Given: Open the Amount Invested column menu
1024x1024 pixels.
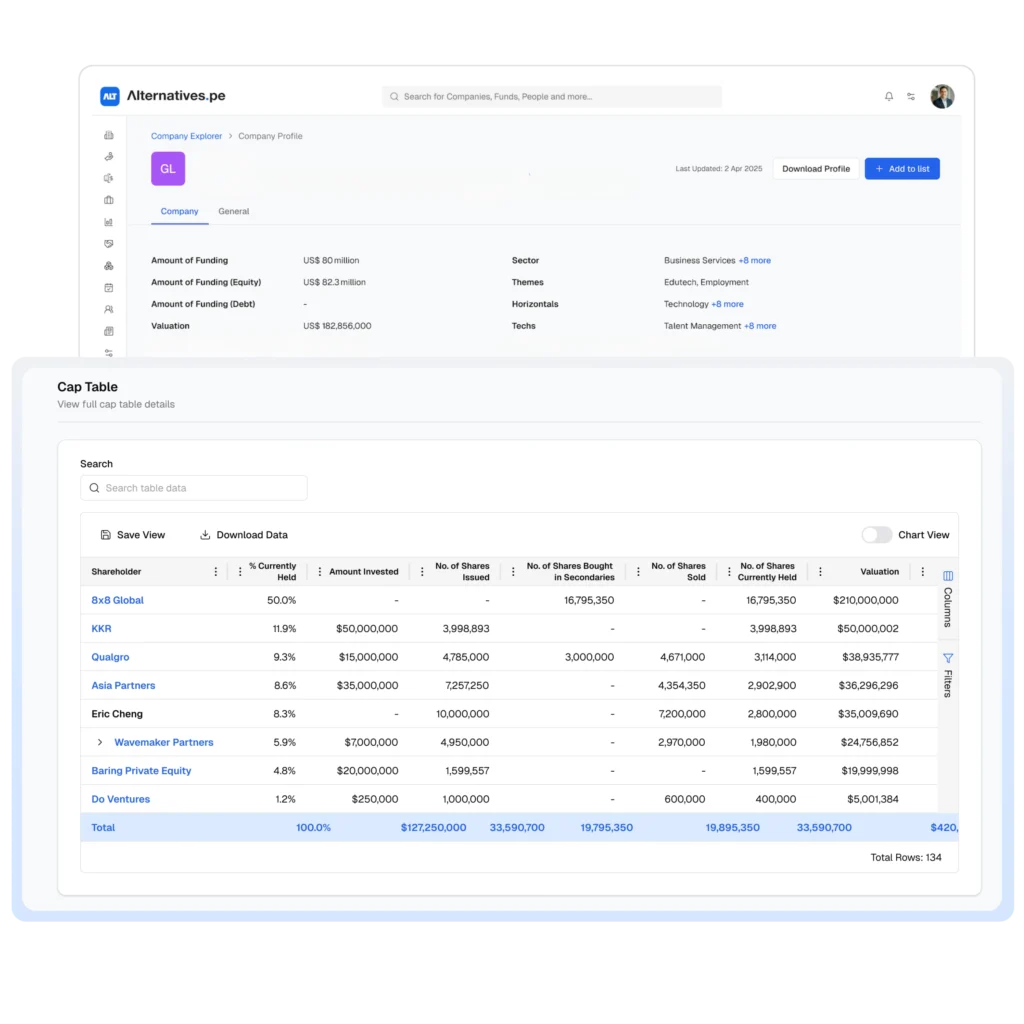Looking at the screenshot, I should pos(320,572).
